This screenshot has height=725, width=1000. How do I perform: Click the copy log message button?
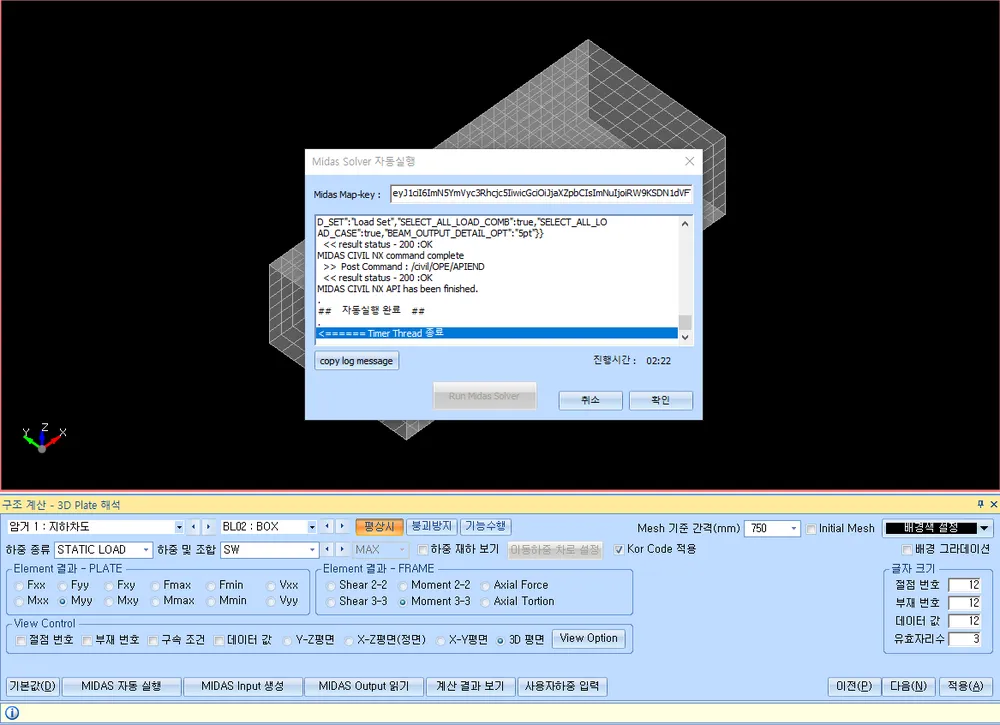tap(357, 361)
